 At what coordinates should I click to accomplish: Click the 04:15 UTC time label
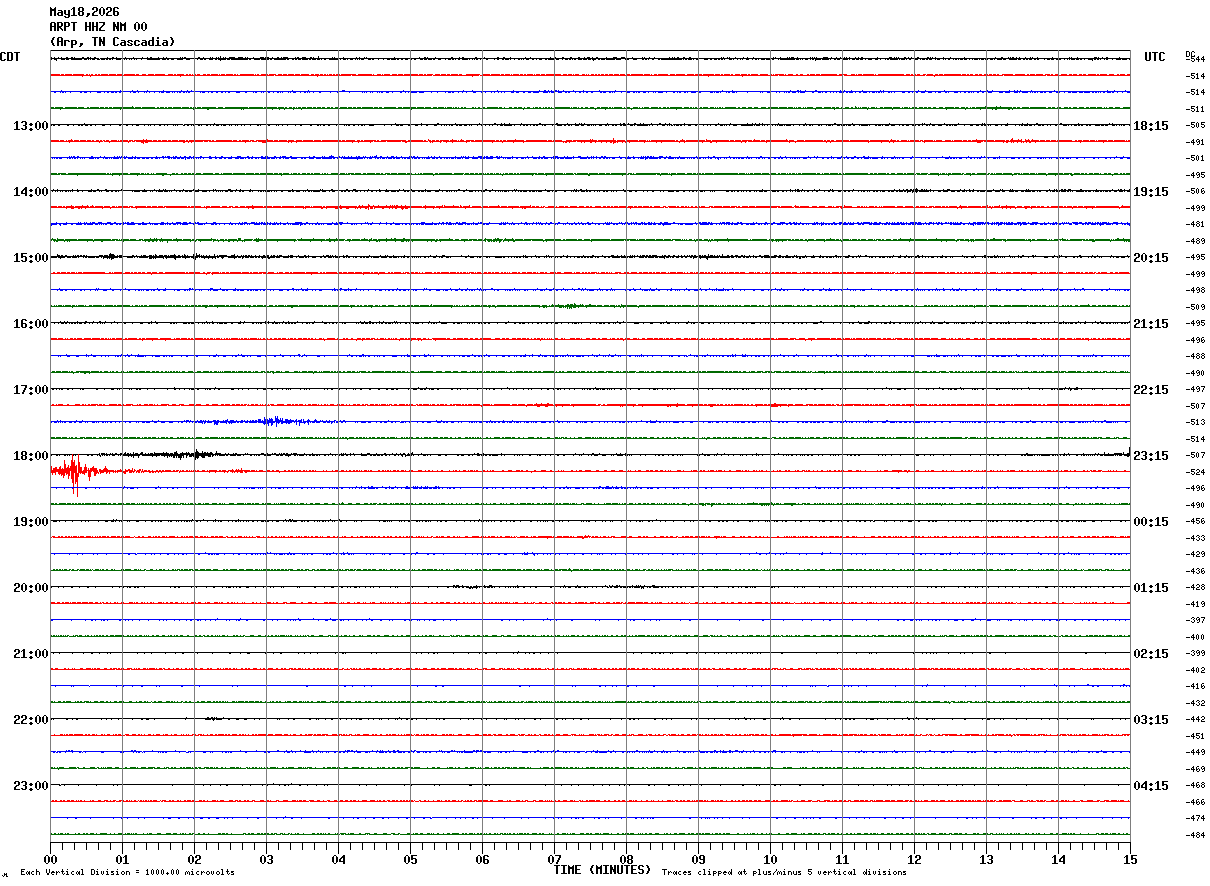click(x=1150, y=786)
